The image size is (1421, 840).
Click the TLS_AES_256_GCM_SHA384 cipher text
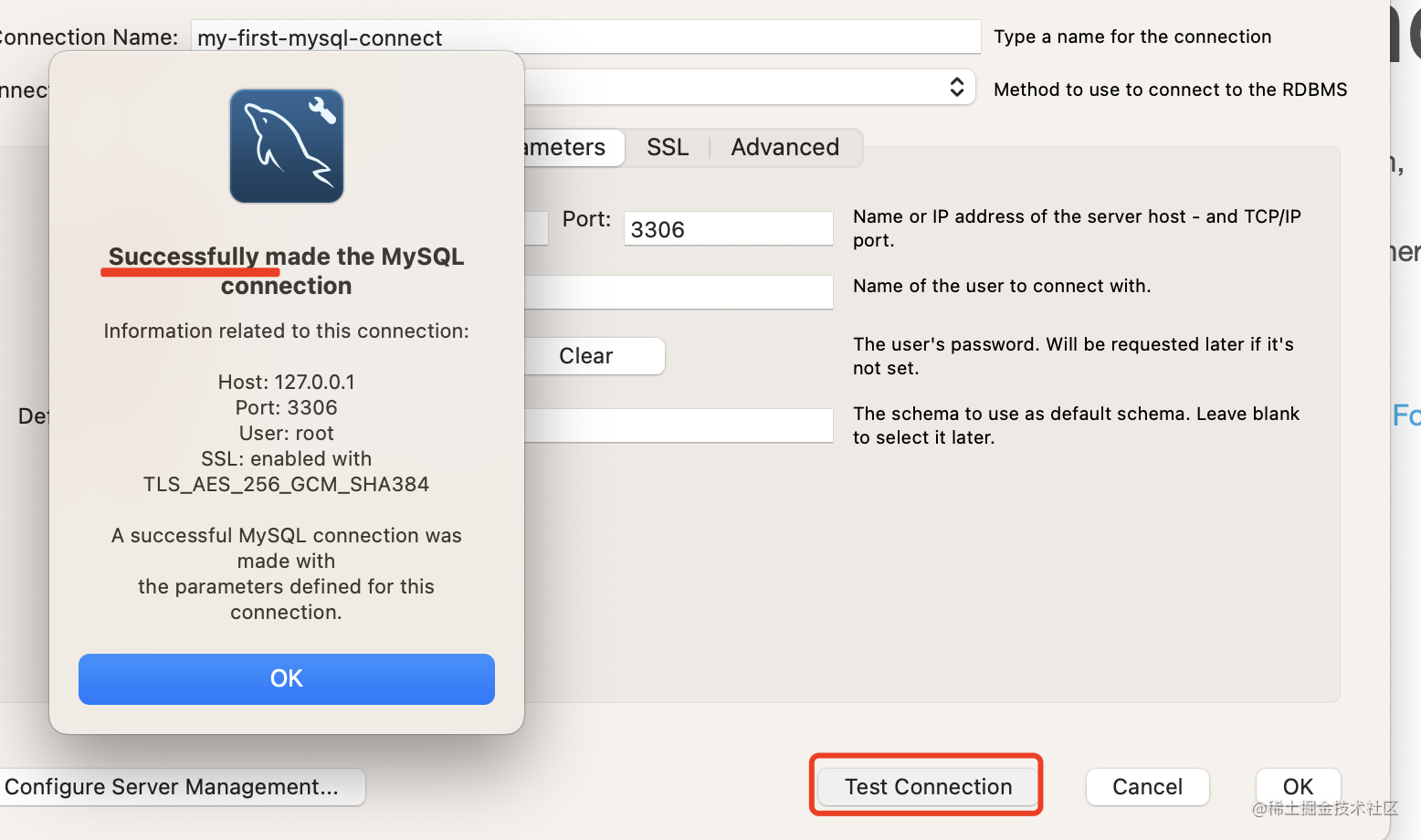tap(286, 484)
